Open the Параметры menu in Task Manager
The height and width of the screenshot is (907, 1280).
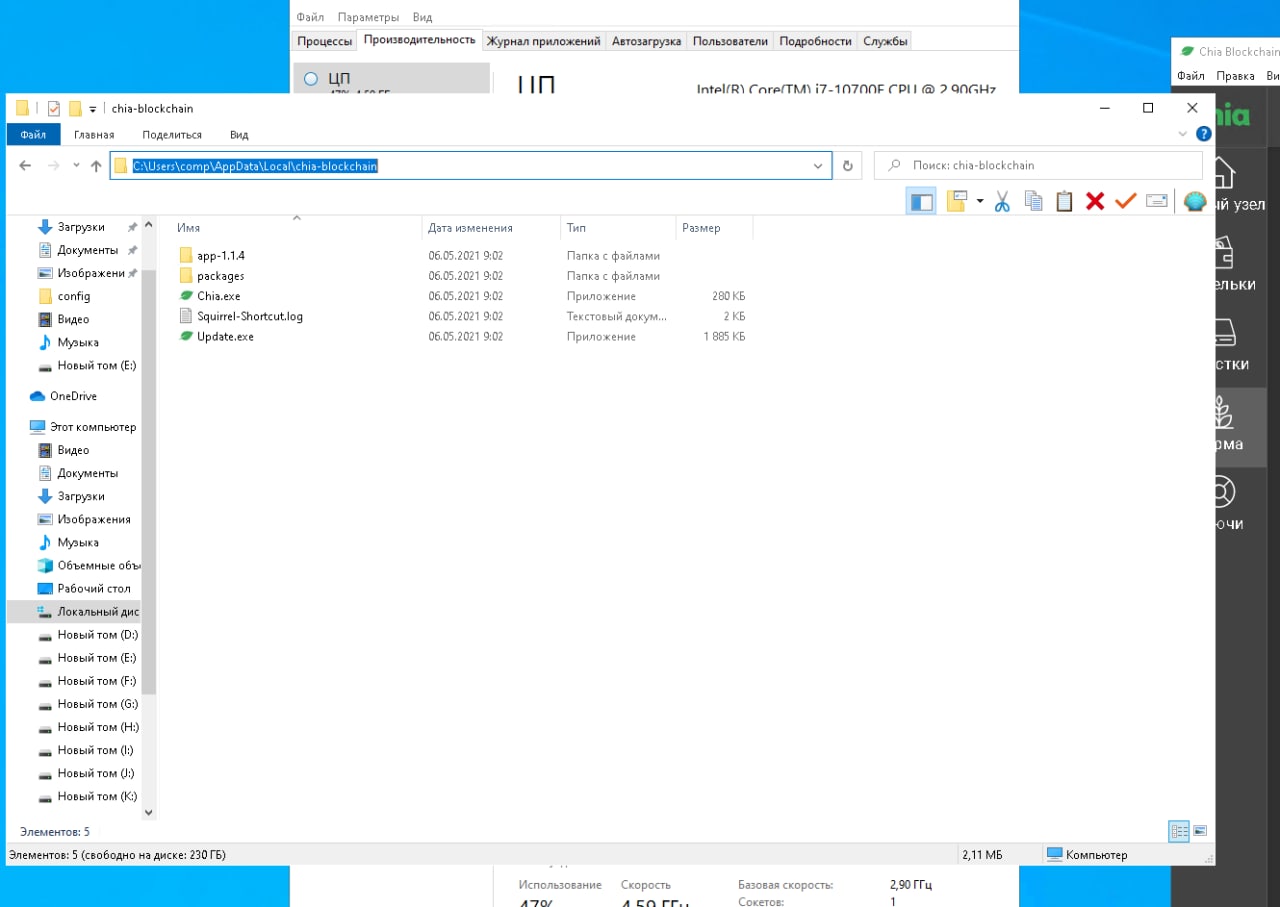click(368, 17)
